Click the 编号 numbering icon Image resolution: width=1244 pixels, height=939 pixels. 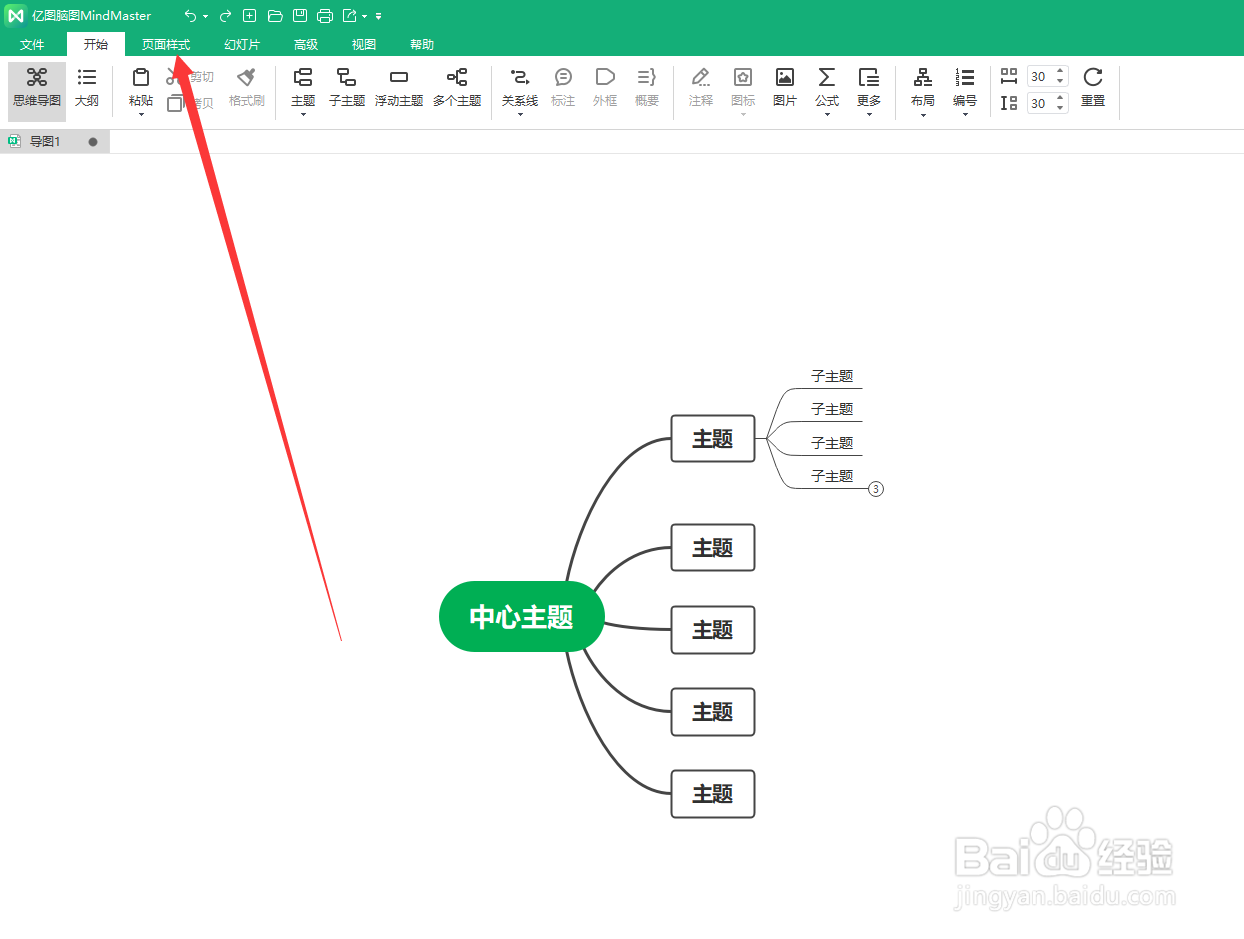click(965, 78)
